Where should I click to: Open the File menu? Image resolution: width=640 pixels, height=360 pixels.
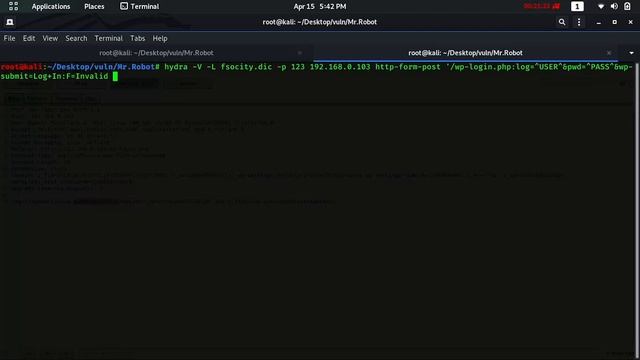(x=9, y=38)
